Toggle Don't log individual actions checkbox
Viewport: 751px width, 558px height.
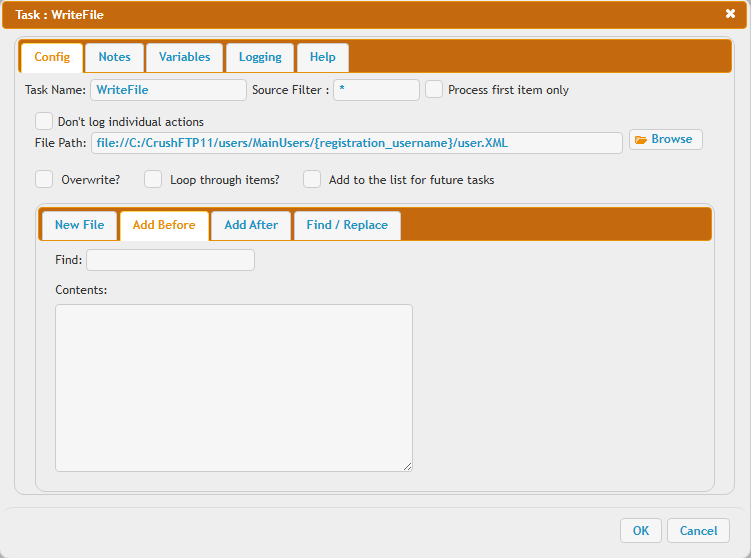tap(44, 121)
